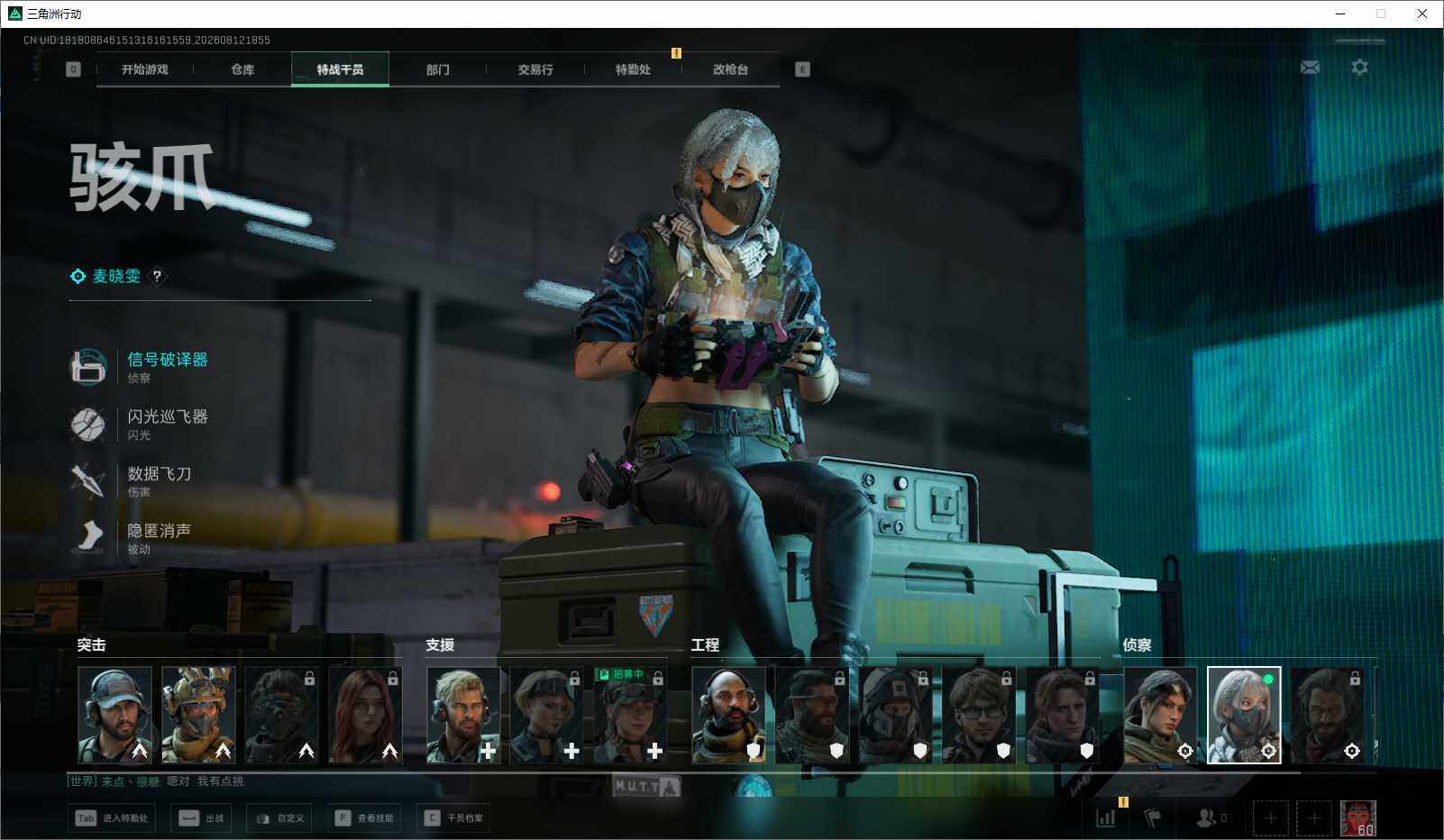
Task: Click the 出战 deploy button
Action: coord(202,818)
